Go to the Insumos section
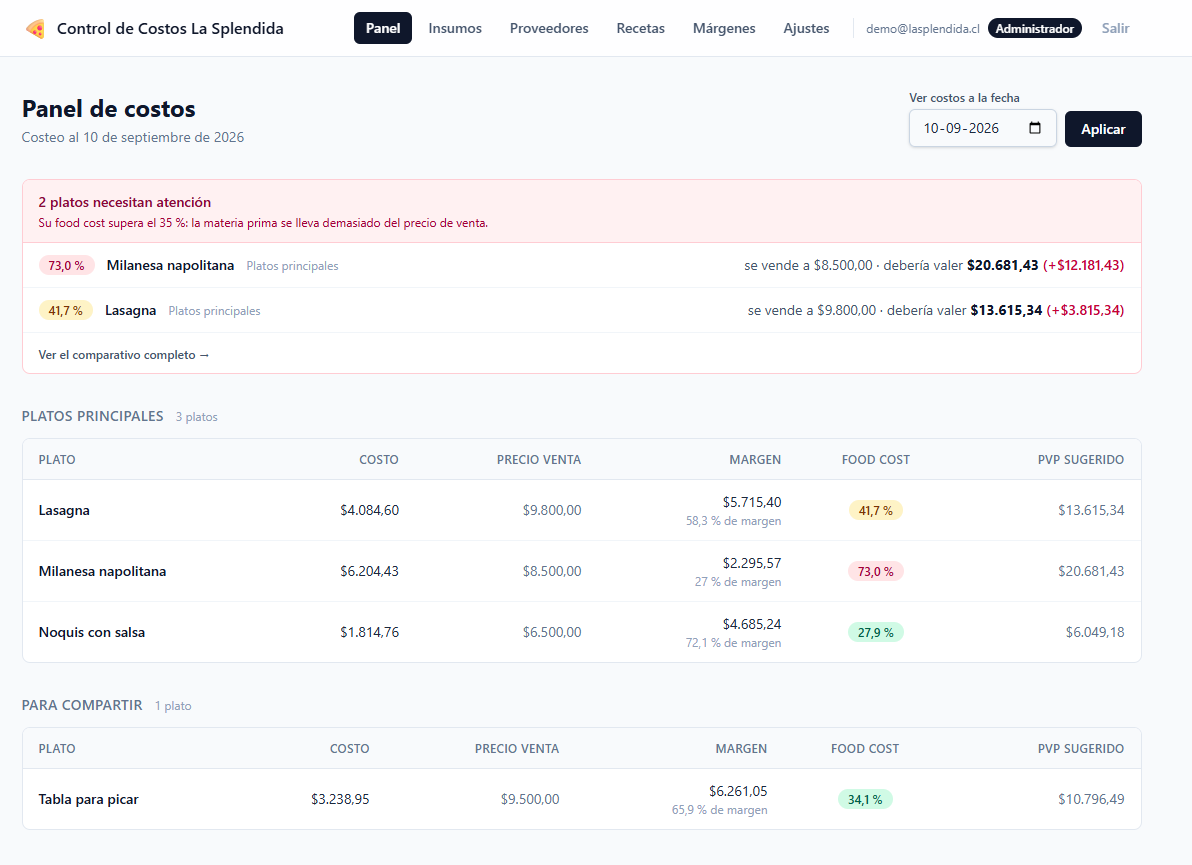1192x865 pixels. coord(455,28)
